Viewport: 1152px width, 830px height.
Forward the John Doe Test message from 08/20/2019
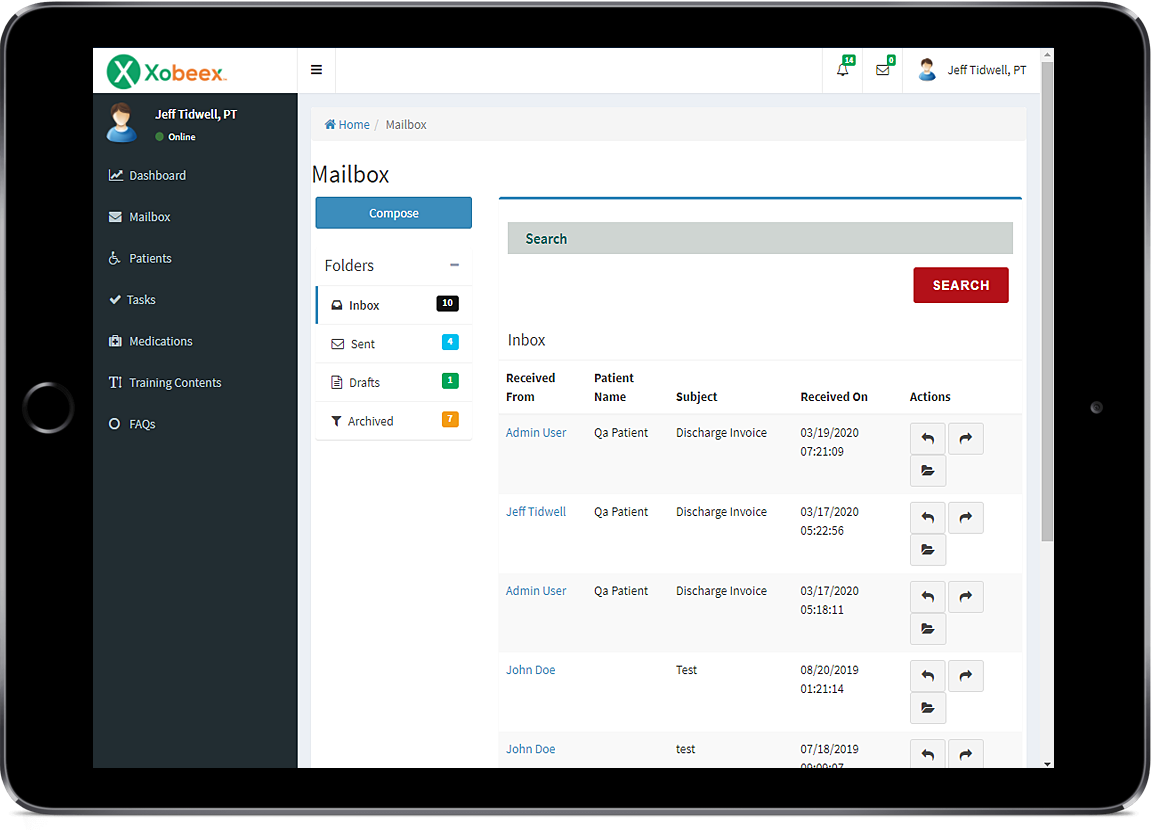point(965,676)
